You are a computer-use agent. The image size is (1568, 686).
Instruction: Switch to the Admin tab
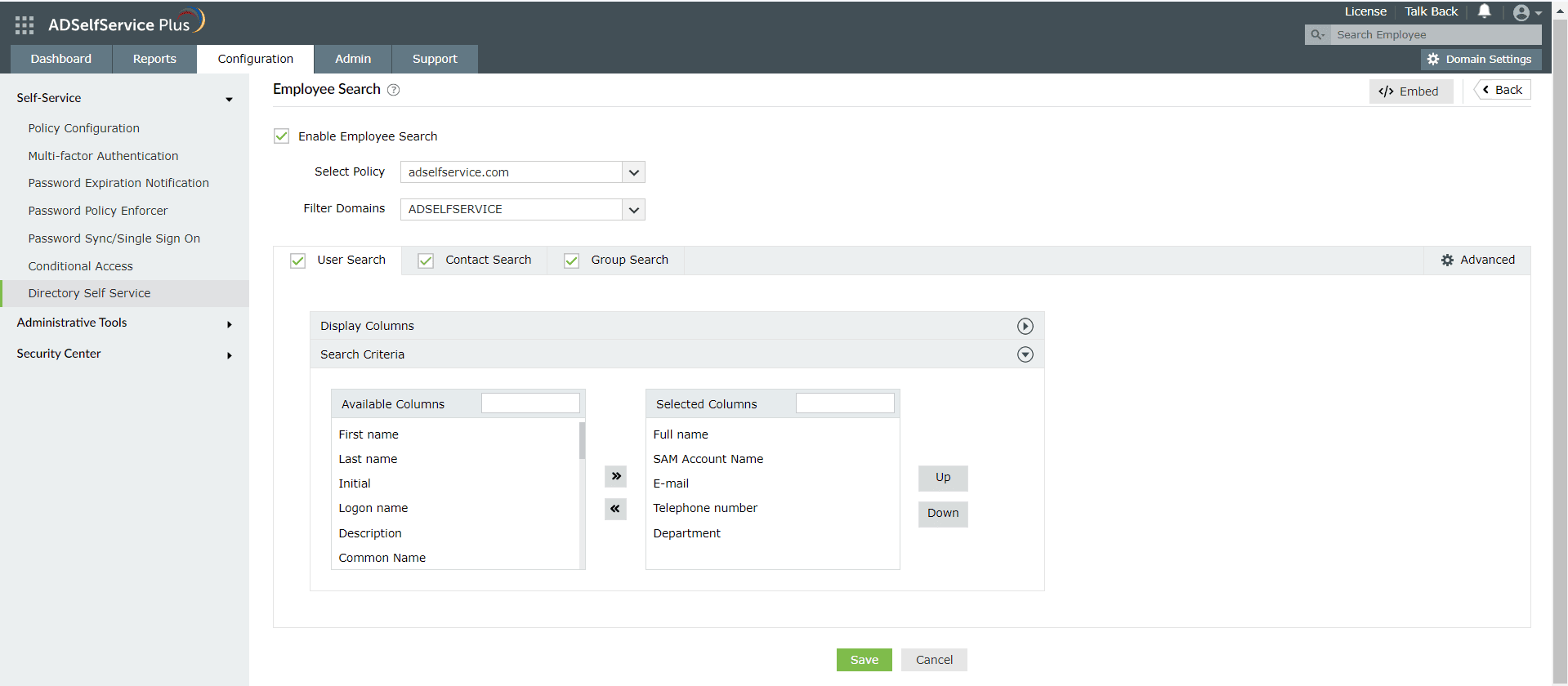352,59
